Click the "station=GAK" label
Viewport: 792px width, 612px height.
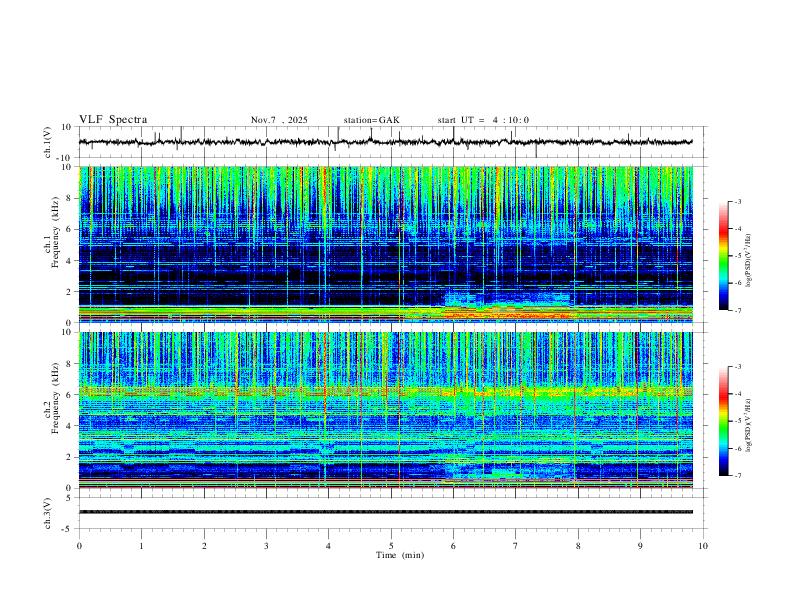tap(371, 120)
